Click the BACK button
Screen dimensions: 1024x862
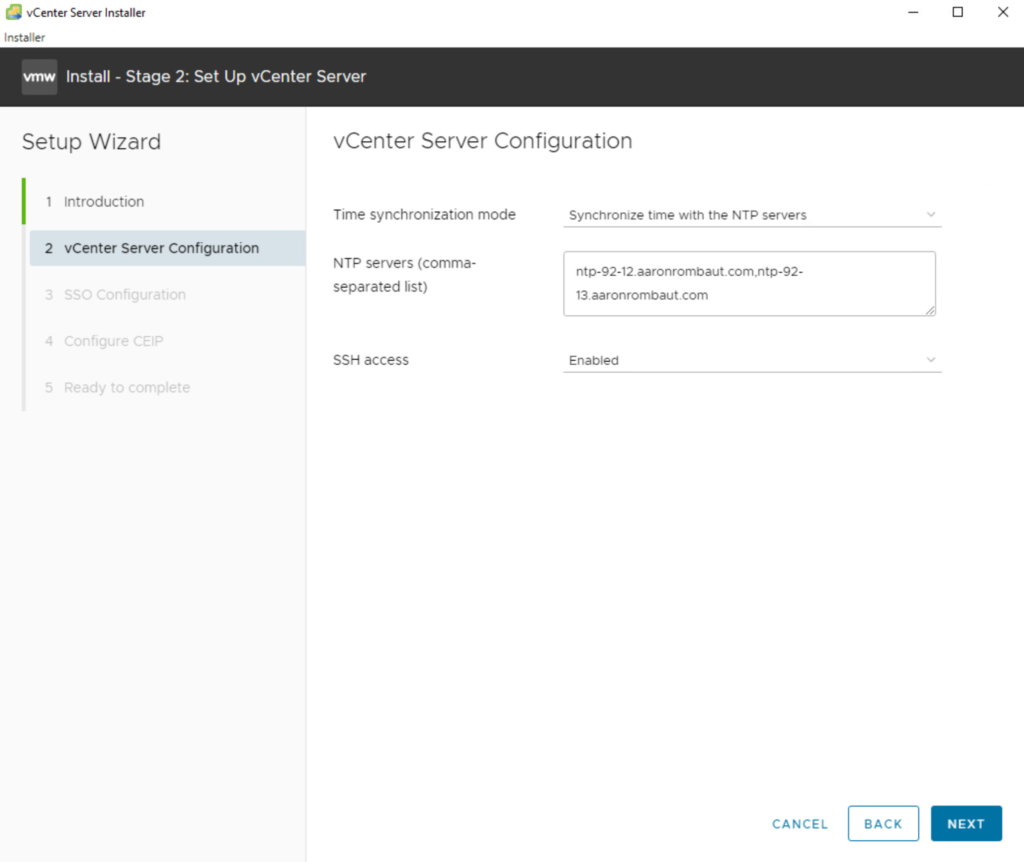pyautogui.click(x=883, y=824)
